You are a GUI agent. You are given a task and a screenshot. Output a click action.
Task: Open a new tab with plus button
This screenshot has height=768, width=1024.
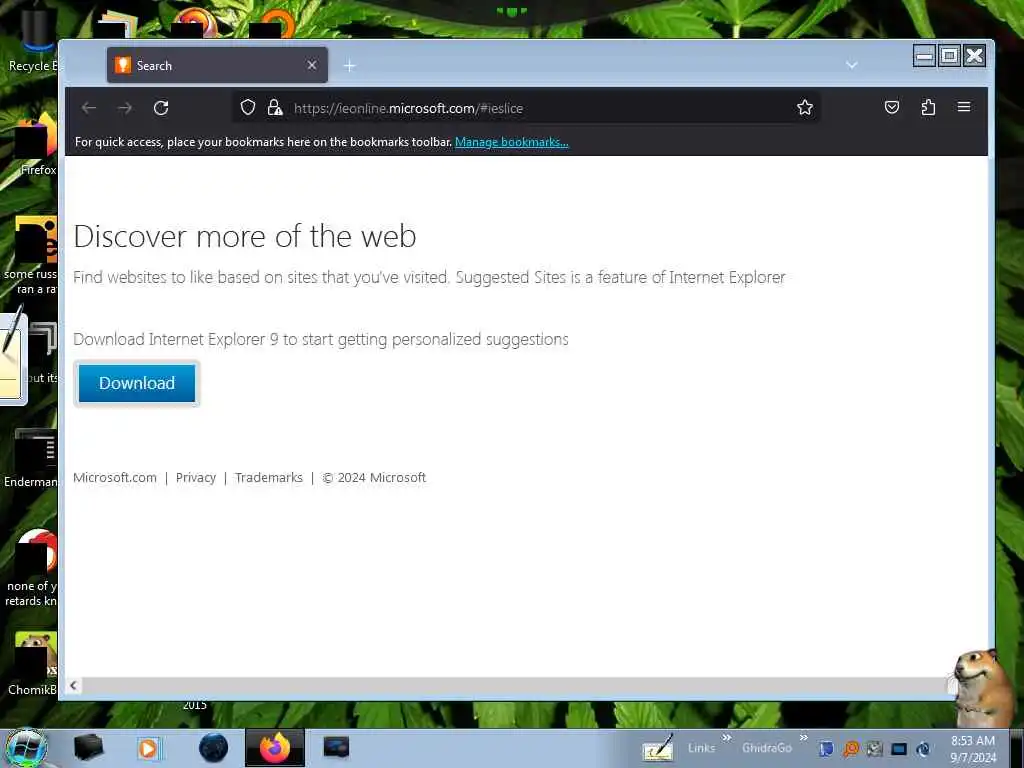349,65
